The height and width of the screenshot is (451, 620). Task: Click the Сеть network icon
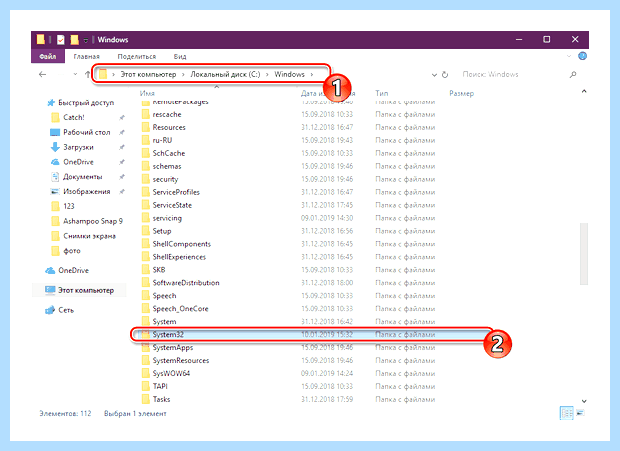[x=50, y=310]
